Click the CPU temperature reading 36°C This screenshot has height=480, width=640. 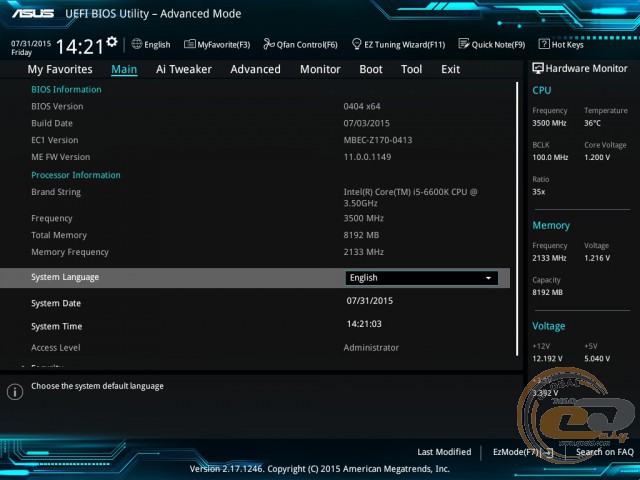coord(592,123)
